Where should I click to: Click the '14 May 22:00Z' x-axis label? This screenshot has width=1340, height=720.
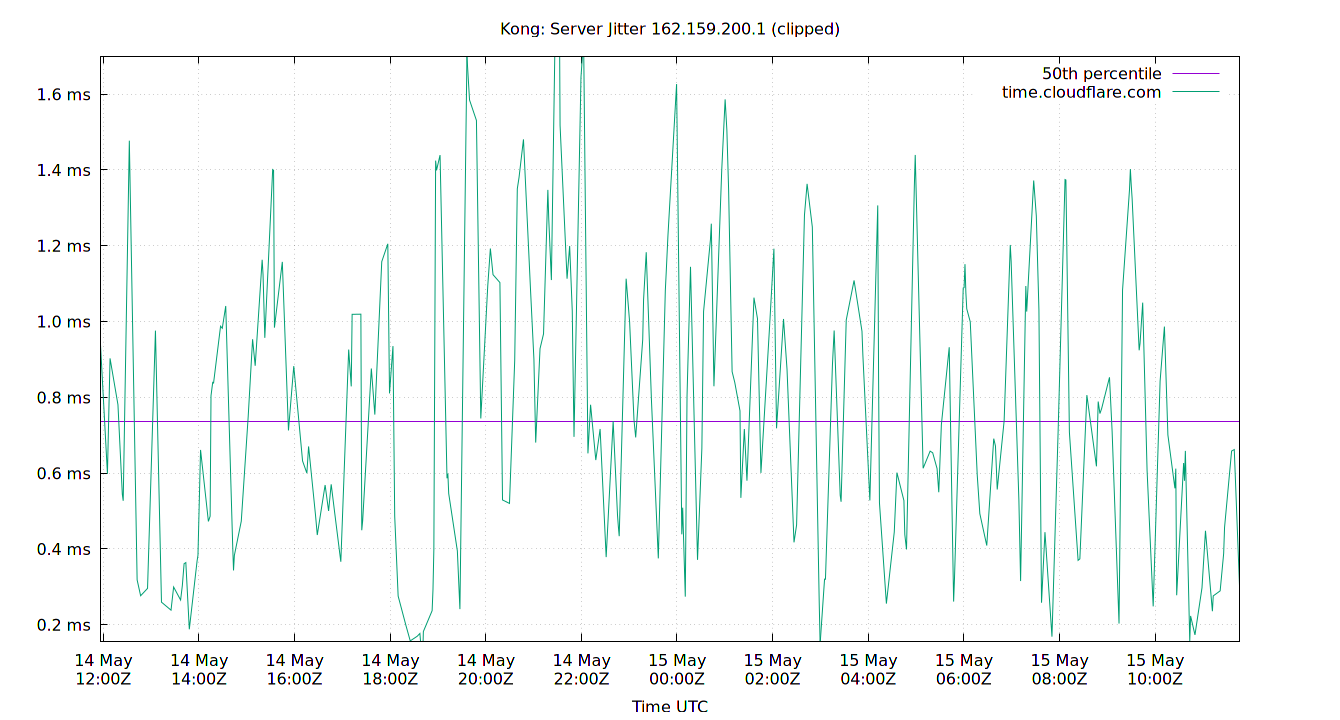[x=582, y=669]
